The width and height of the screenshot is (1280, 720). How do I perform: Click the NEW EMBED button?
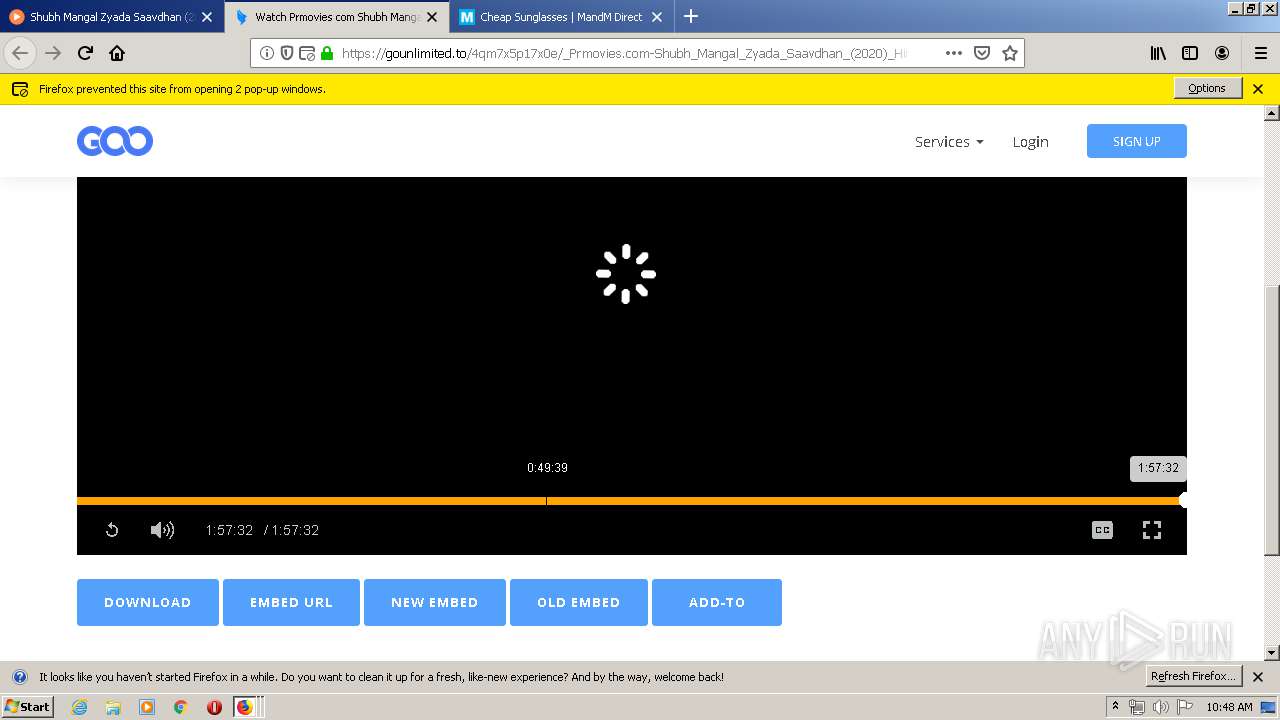tap(435, 602)
